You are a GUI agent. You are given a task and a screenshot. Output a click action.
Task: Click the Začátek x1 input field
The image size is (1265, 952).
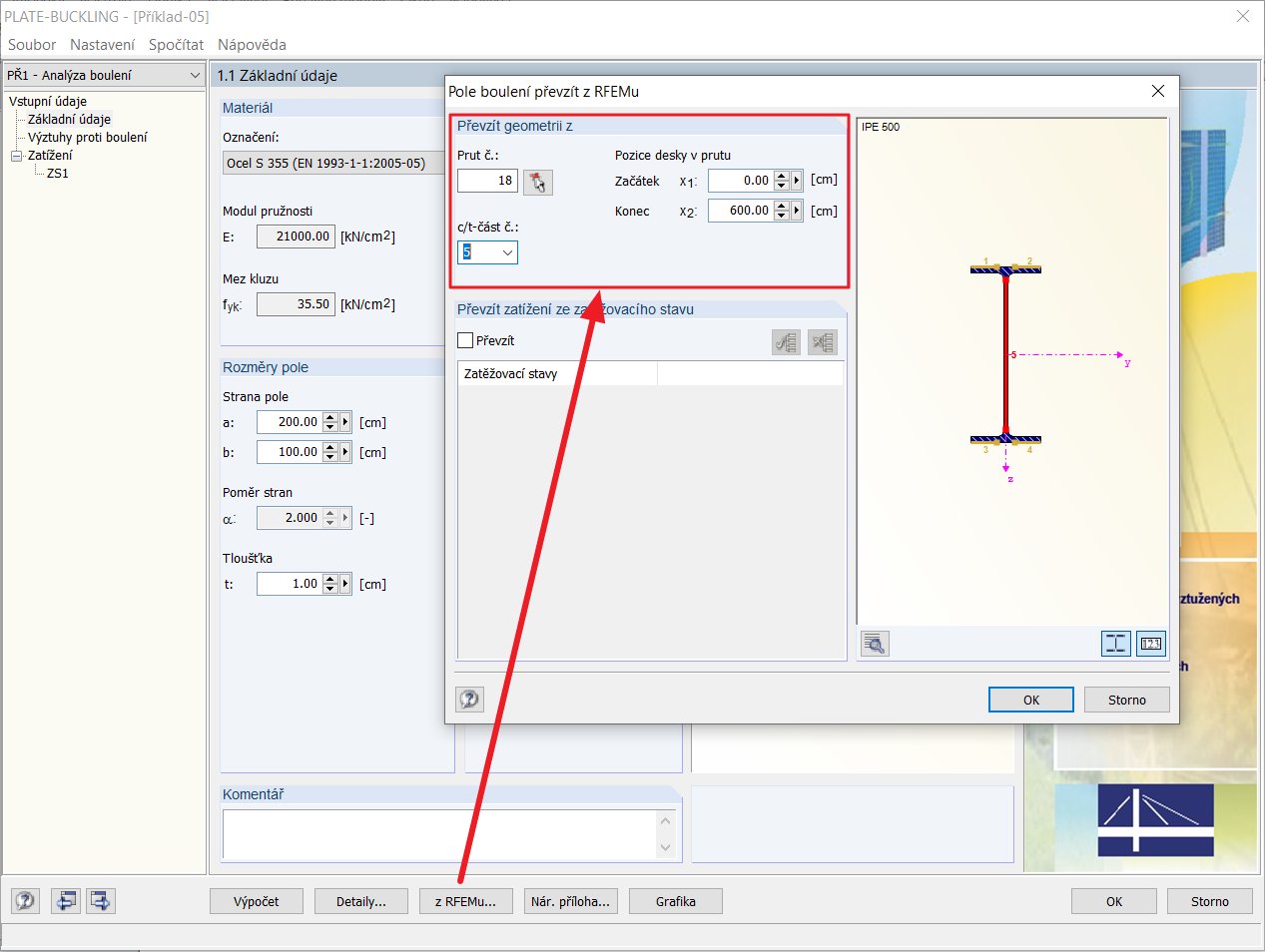(x=741, y=181)
